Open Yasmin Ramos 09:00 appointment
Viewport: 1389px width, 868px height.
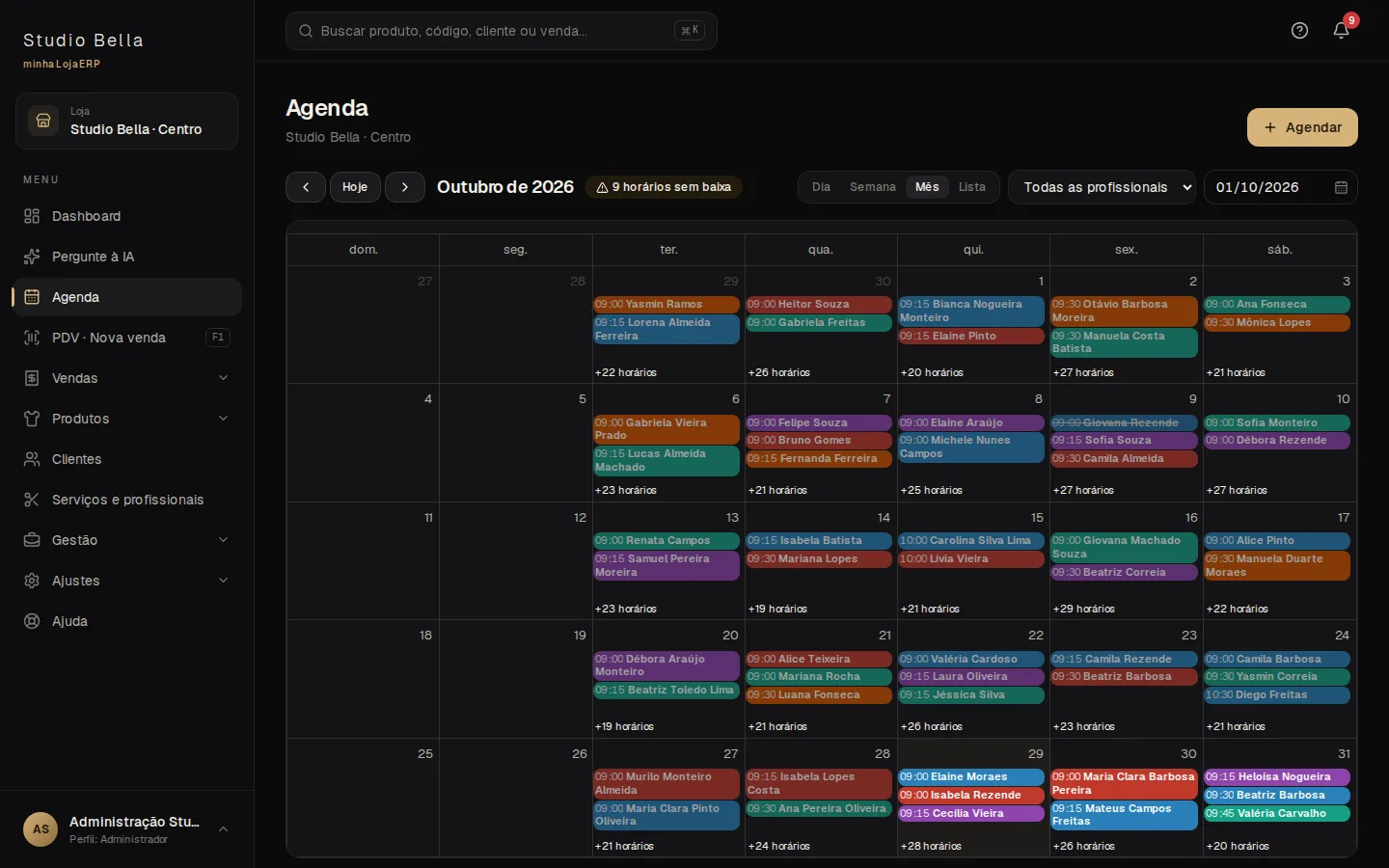click(667, 304)
